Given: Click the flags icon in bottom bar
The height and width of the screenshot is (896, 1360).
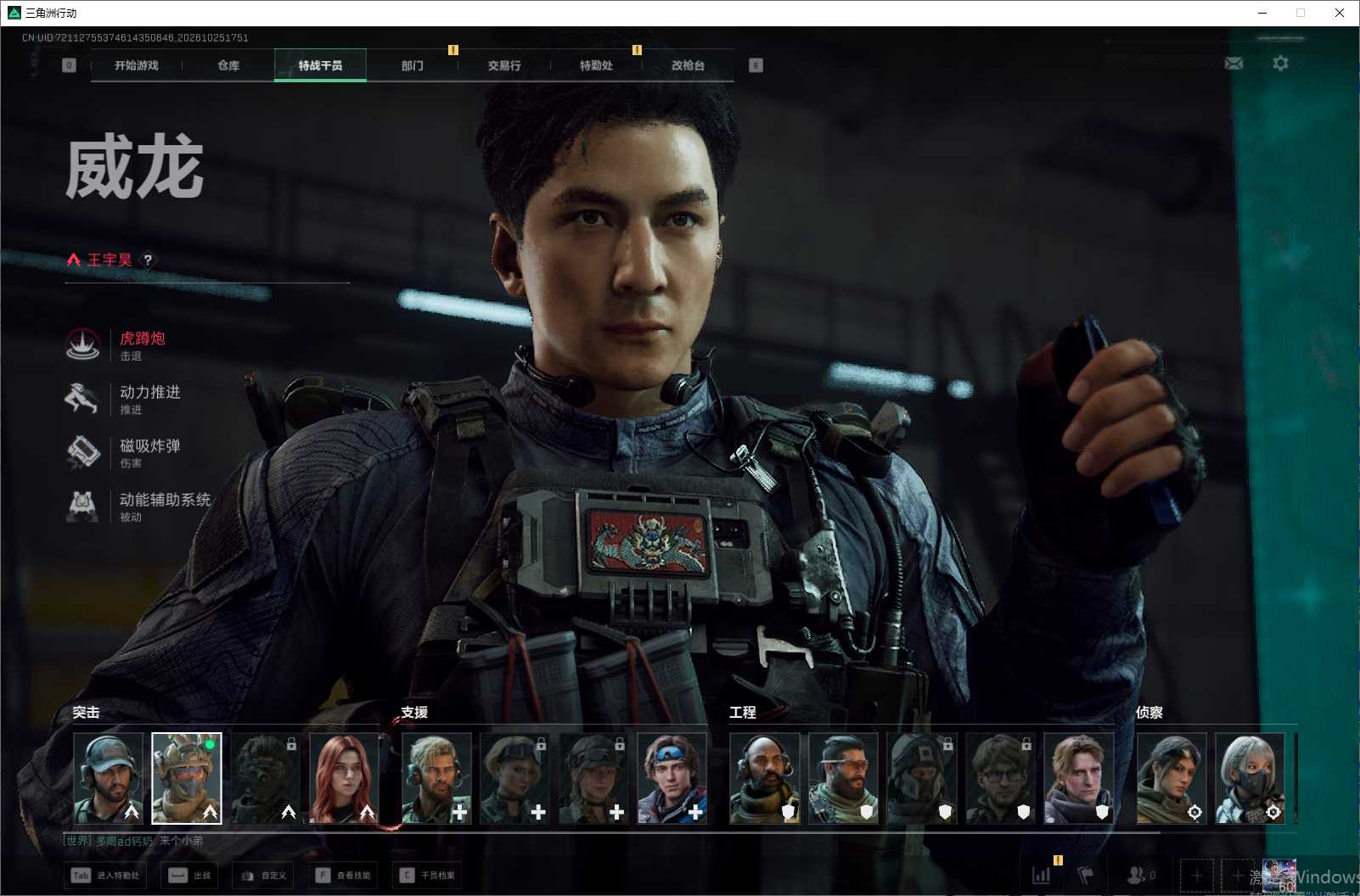Looking at the screenshot, I should click(1086, 875).
